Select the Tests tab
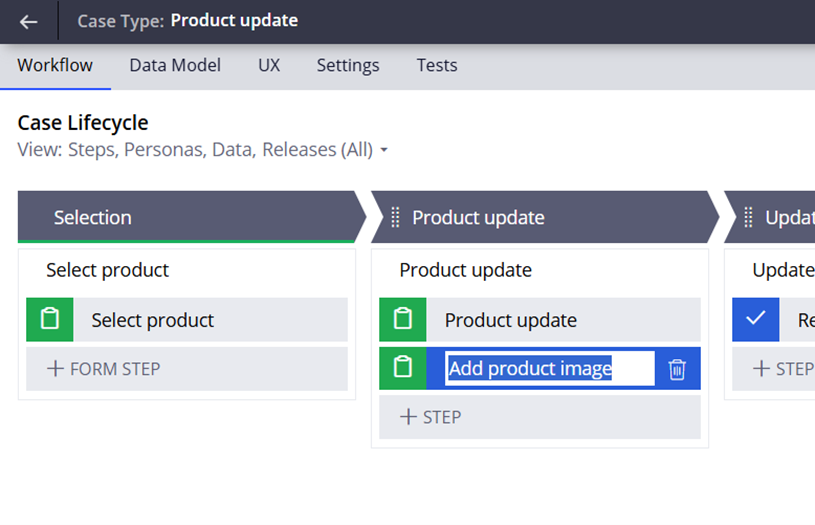Viewport: 815px width, 525px height. 437,65
